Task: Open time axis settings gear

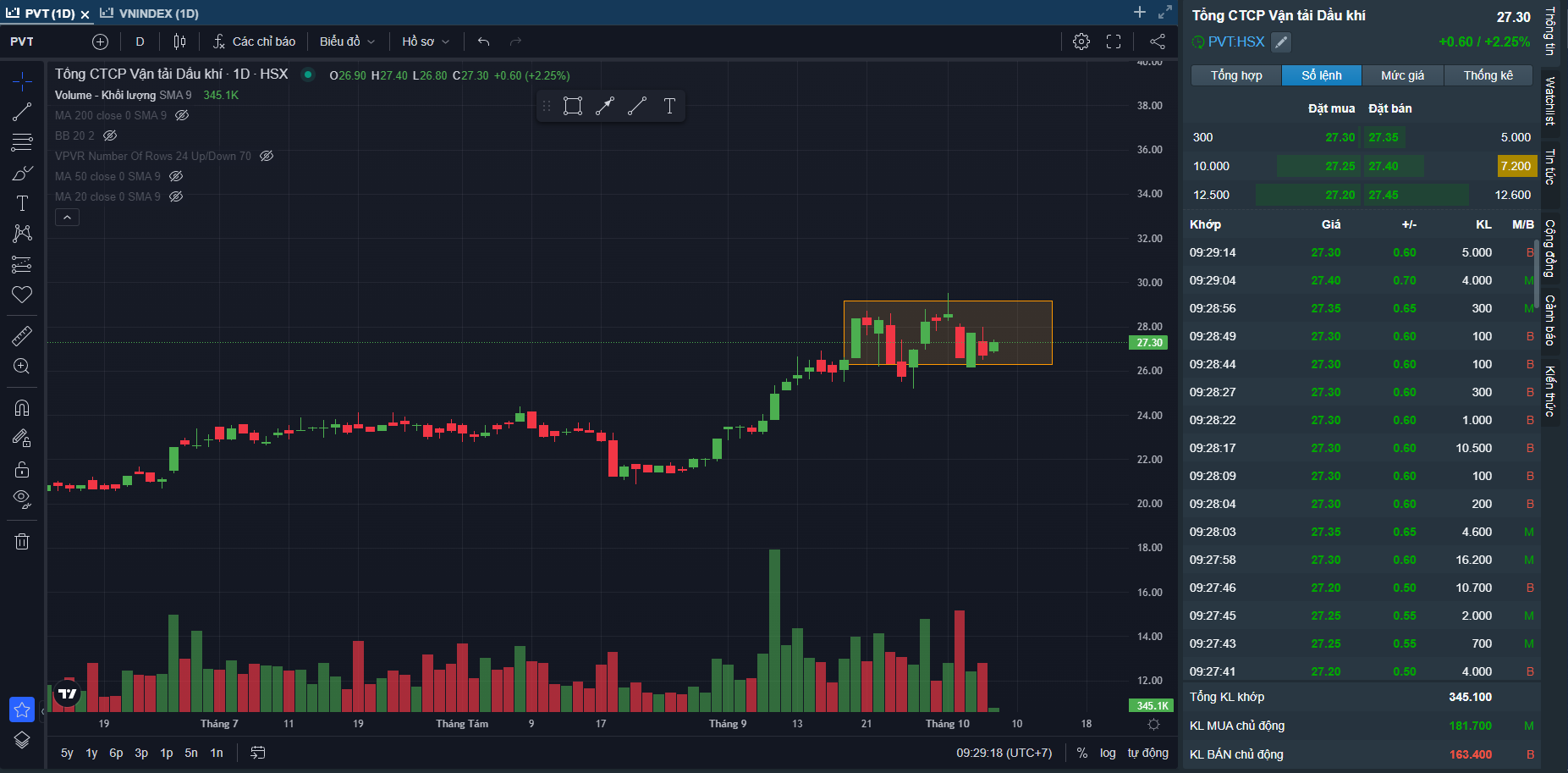Action: 1153,724
